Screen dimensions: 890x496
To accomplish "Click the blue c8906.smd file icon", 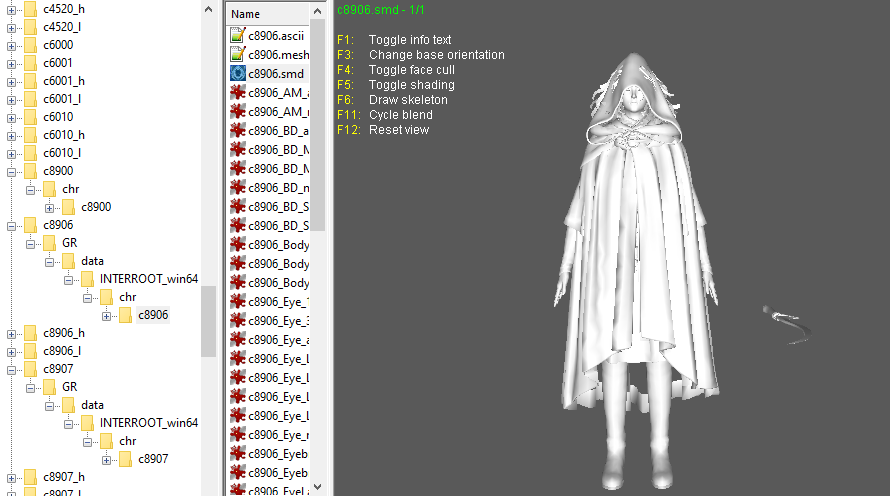I will point(238,74).
